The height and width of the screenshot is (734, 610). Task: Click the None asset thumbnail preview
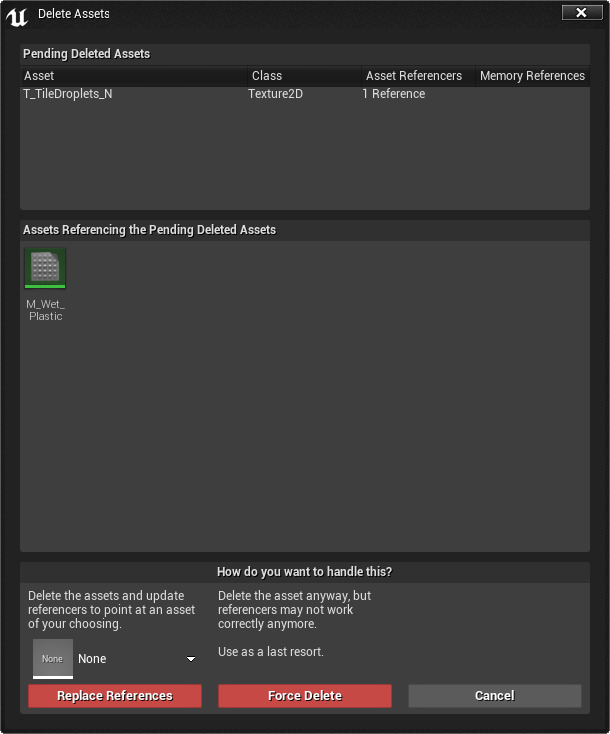53,659
